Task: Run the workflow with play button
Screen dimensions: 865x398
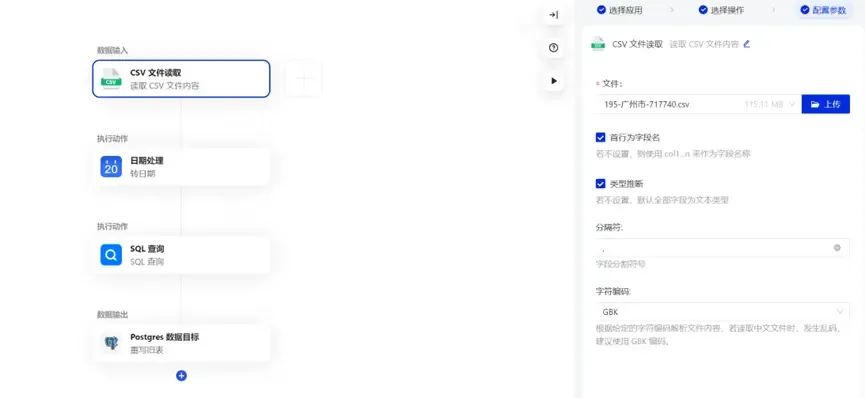Action: (x=553, y=81)
